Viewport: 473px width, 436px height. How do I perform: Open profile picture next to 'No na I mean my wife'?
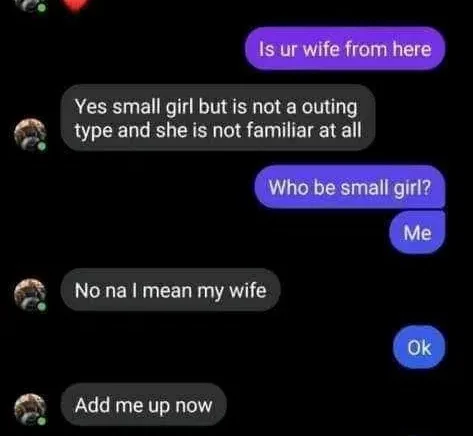(30, 295)
